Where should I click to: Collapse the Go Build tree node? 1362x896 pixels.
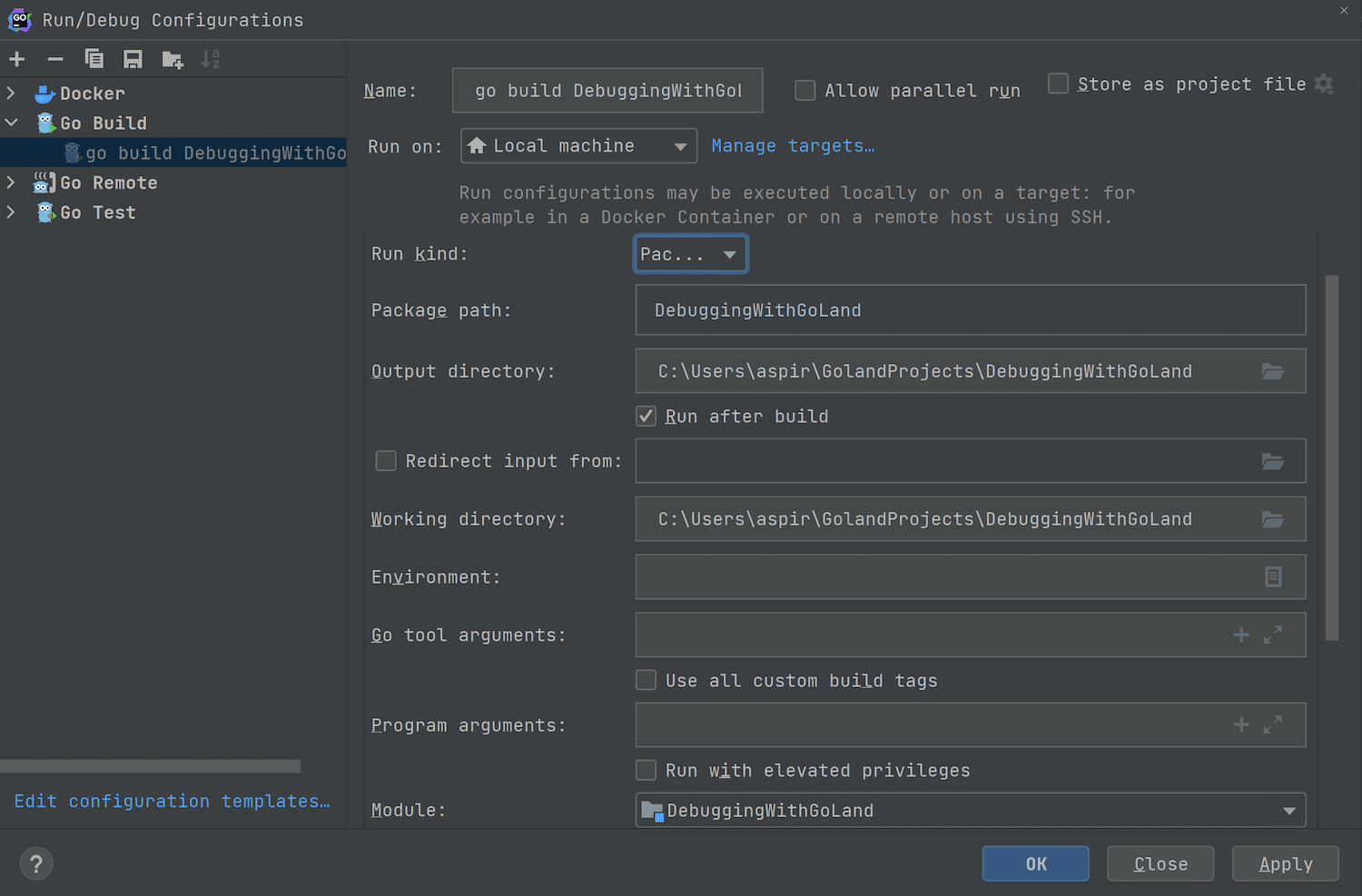(x=11, y=123)
